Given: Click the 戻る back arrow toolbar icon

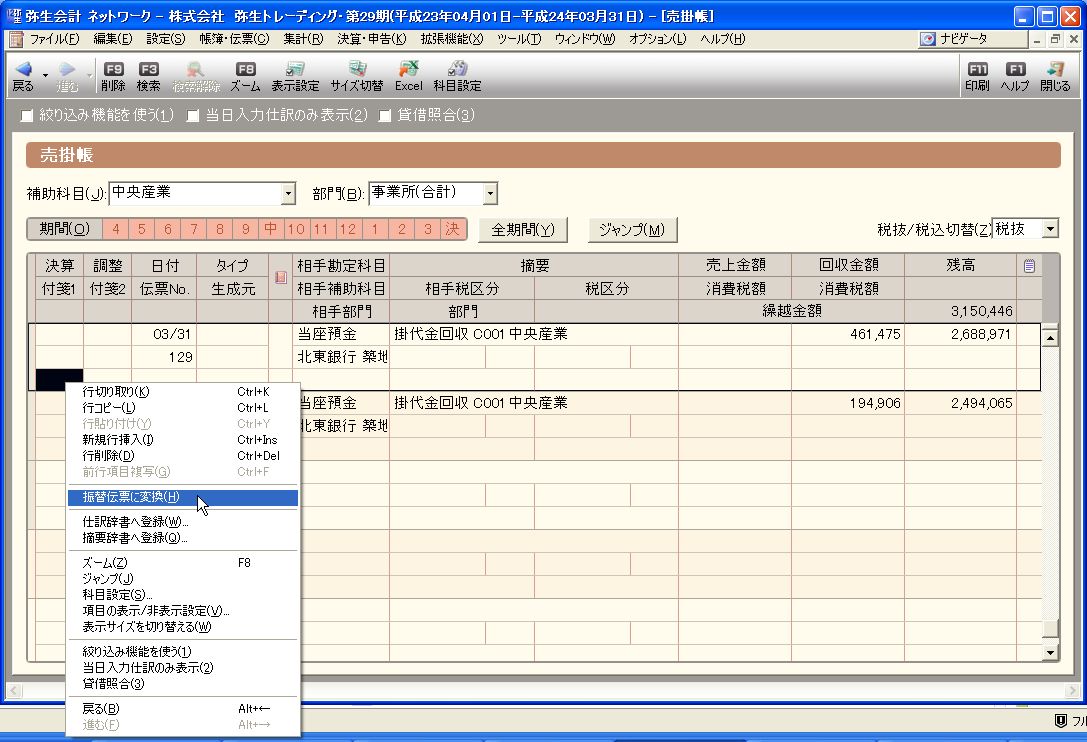Looking at the screenshot, I should (x=23, y=76).
